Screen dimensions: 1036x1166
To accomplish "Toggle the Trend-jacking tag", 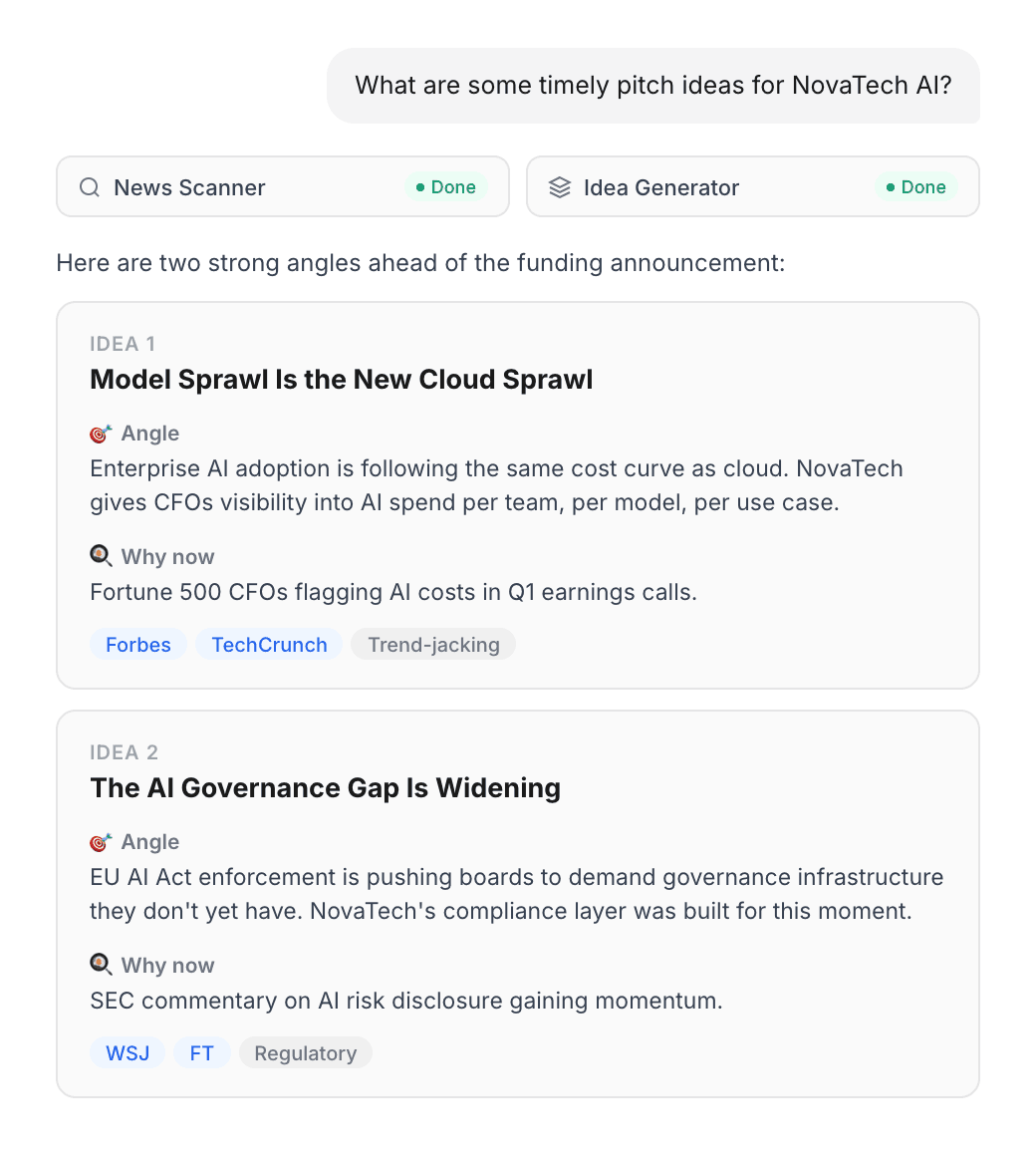I will (x=433, y=644).
